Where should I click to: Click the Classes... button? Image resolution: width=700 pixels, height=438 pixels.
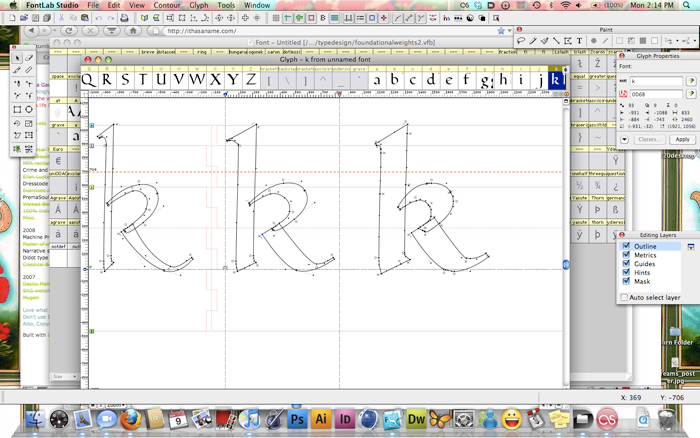pos(649,139)
